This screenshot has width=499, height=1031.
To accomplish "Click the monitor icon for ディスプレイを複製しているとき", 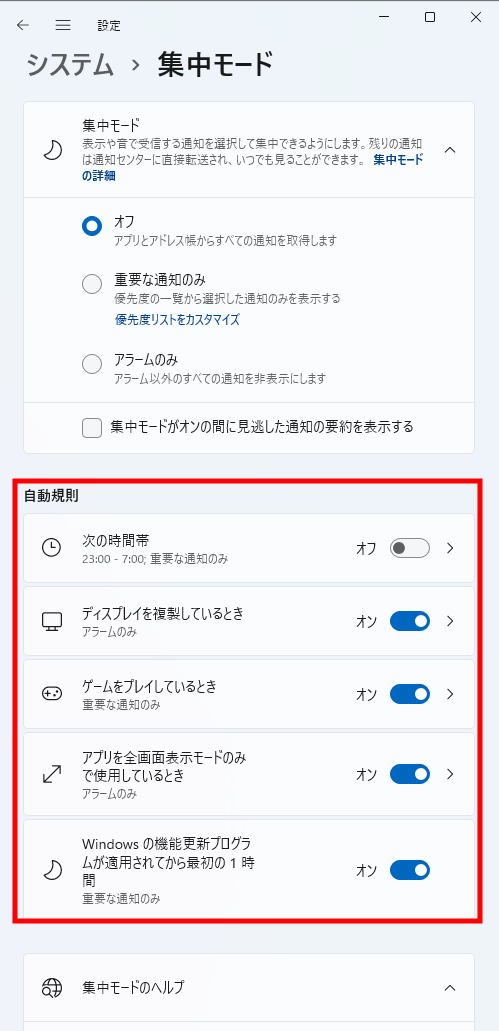I will [51, 621].
